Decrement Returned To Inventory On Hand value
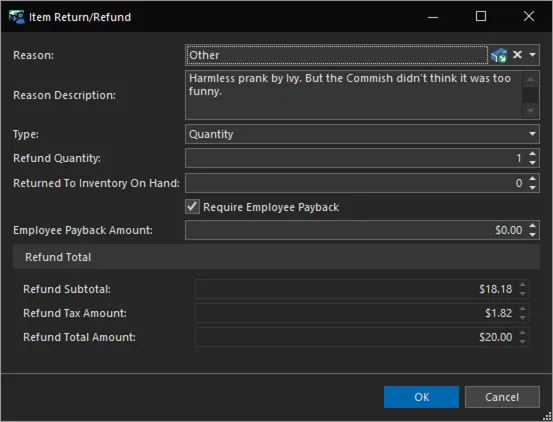 [532, 188]
